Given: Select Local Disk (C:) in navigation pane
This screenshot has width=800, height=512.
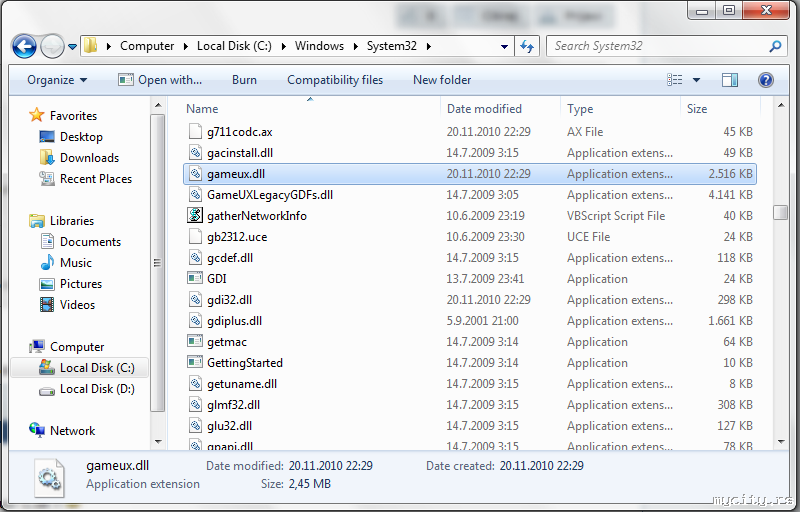Looking at the screenshot, I should coord(79,368).
